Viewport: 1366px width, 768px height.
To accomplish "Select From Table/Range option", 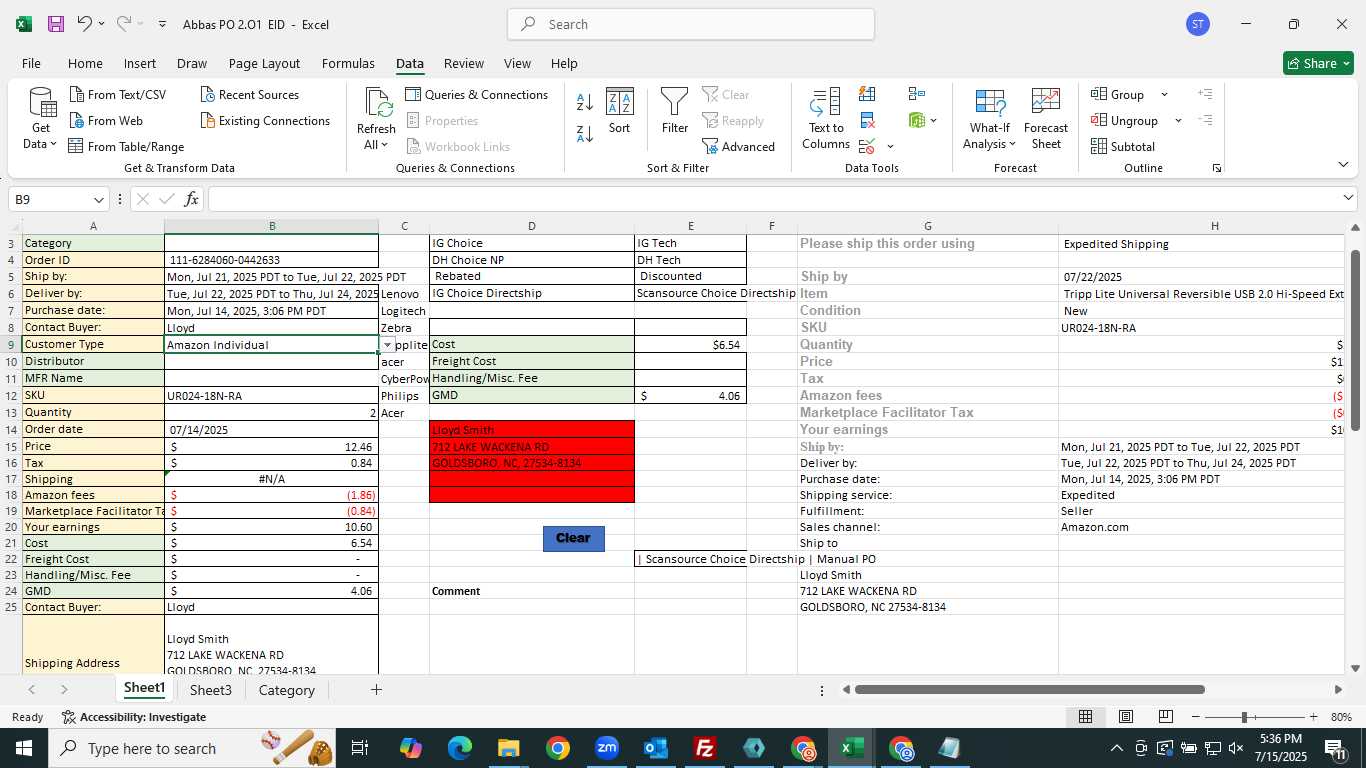I will coord(126,146).
